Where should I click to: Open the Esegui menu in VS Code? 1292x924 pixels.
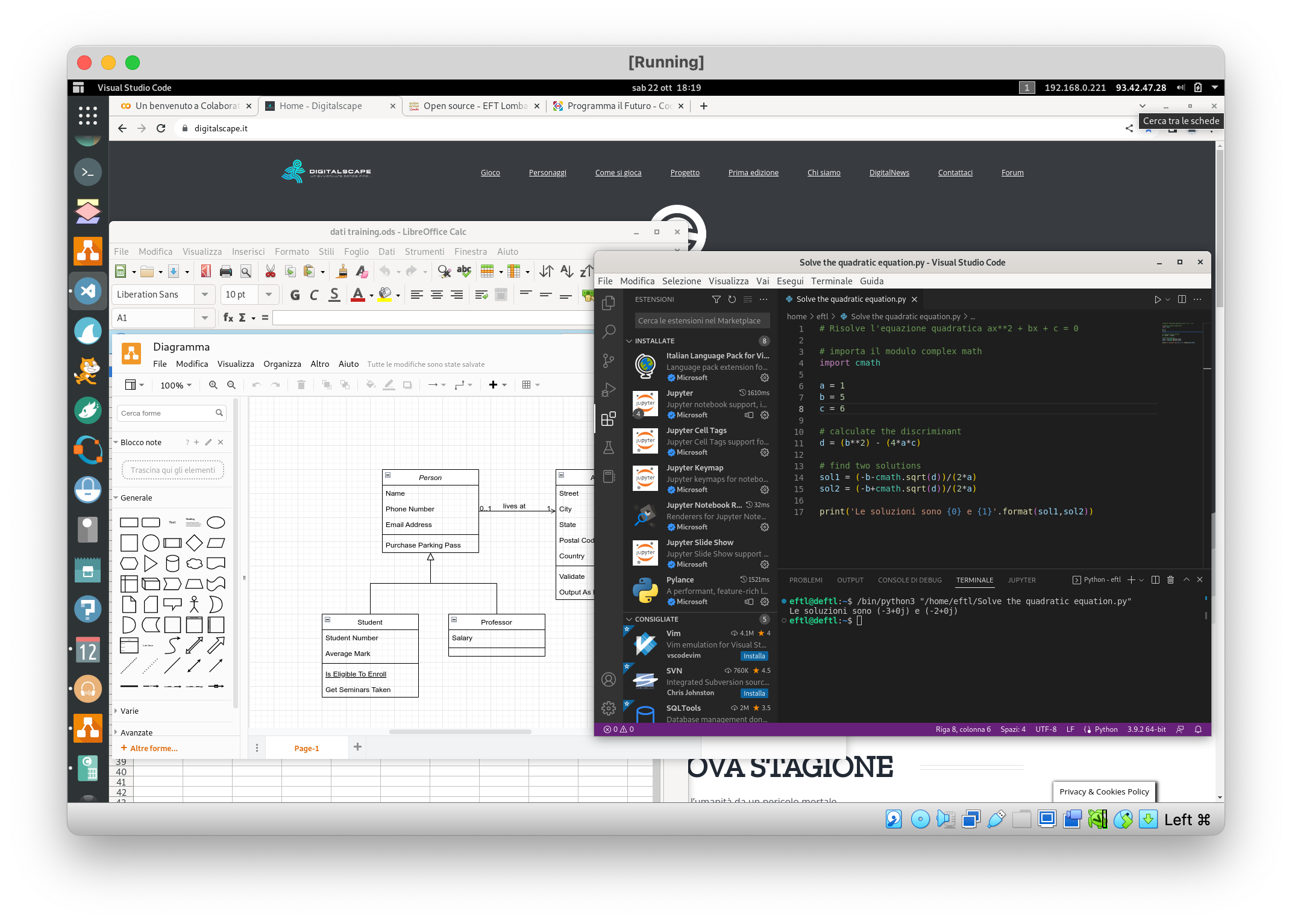[790, 281]
